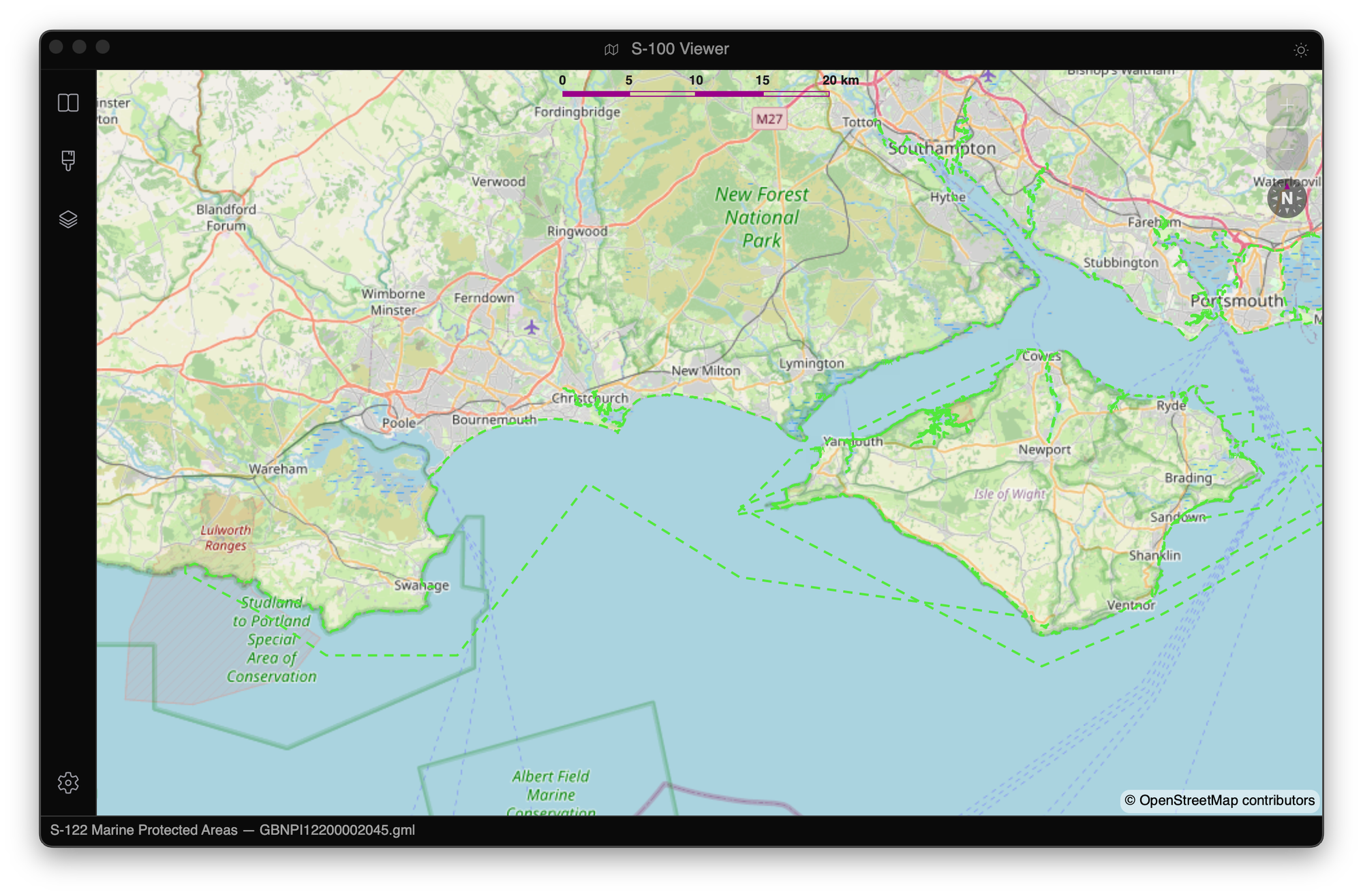Click the Lymington town label
Image resolution: width=1363 pixels, height=896 pixels.
811,364
